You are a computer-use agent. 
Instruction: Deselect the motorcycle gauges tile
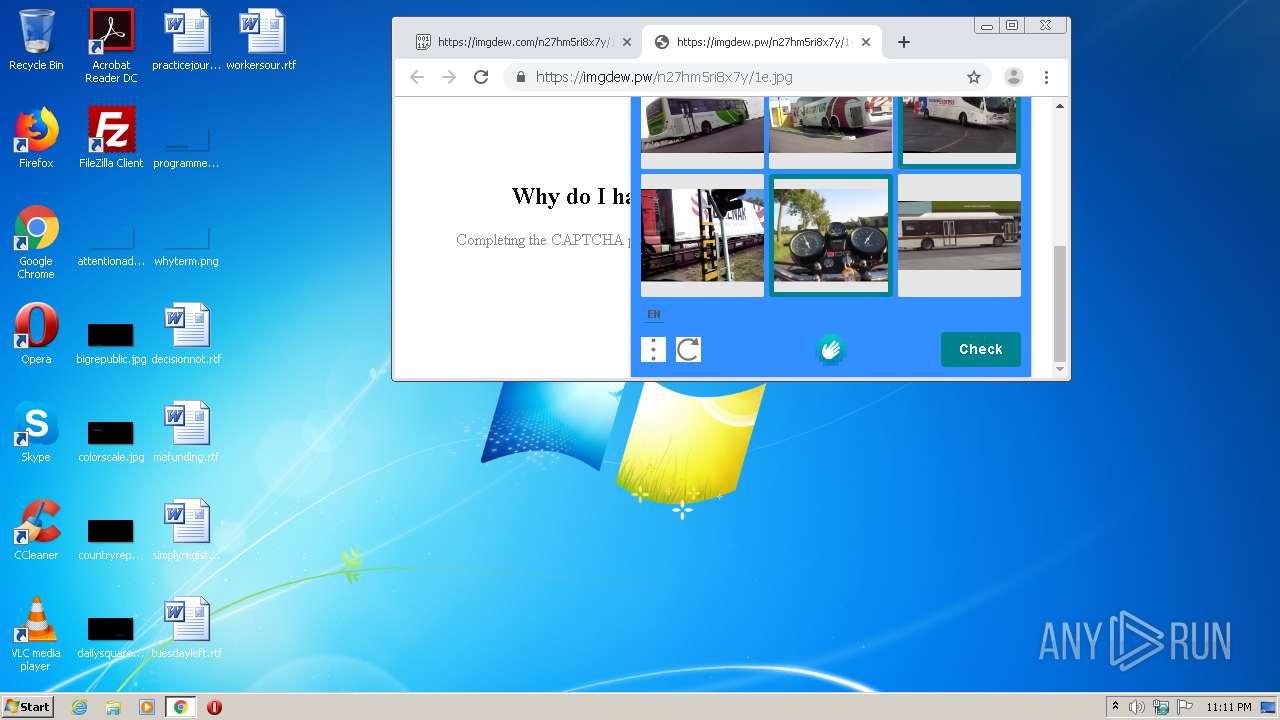pyautogui.click(x=831, y=235)
